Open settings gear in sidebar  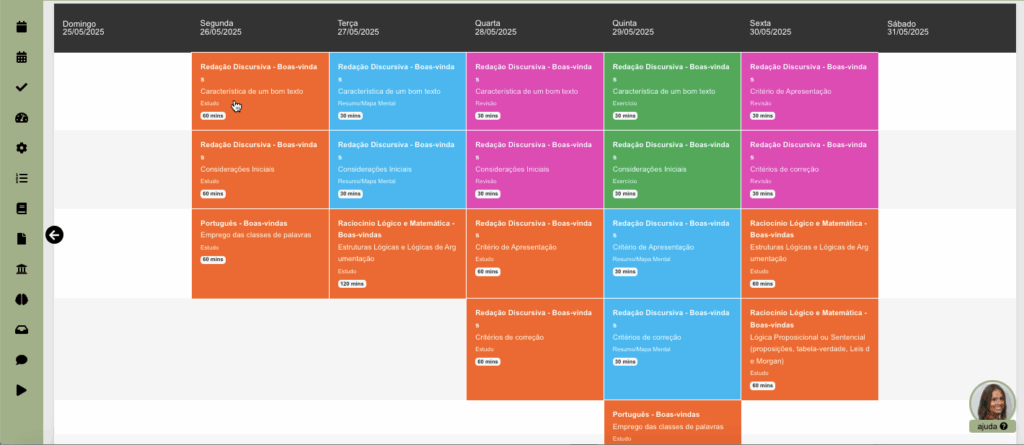pyautogui.click(x=21, y=148)
